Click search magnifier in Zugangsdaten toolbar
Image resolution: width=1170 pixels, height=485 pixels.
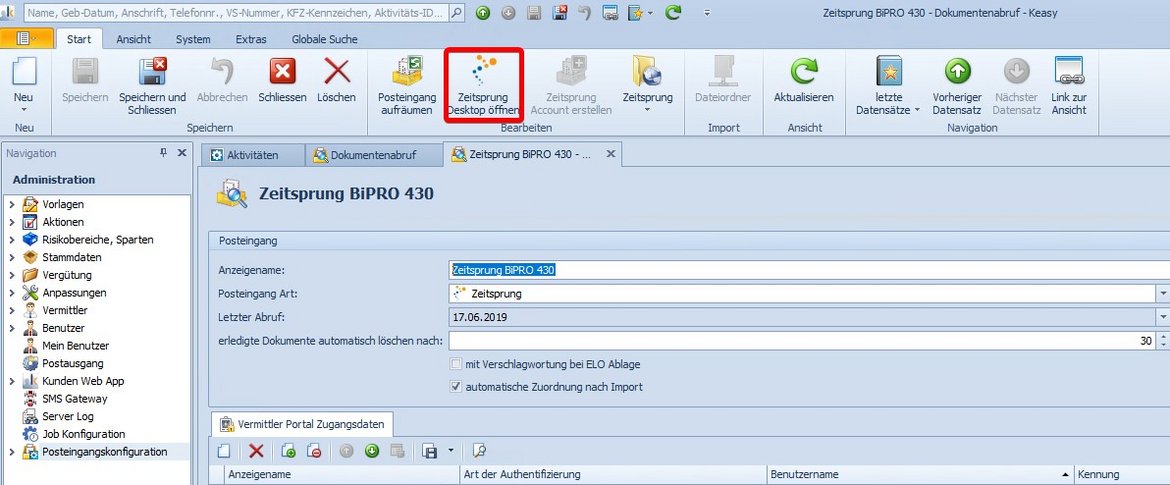pyautogui.click(x=479, y=450)
